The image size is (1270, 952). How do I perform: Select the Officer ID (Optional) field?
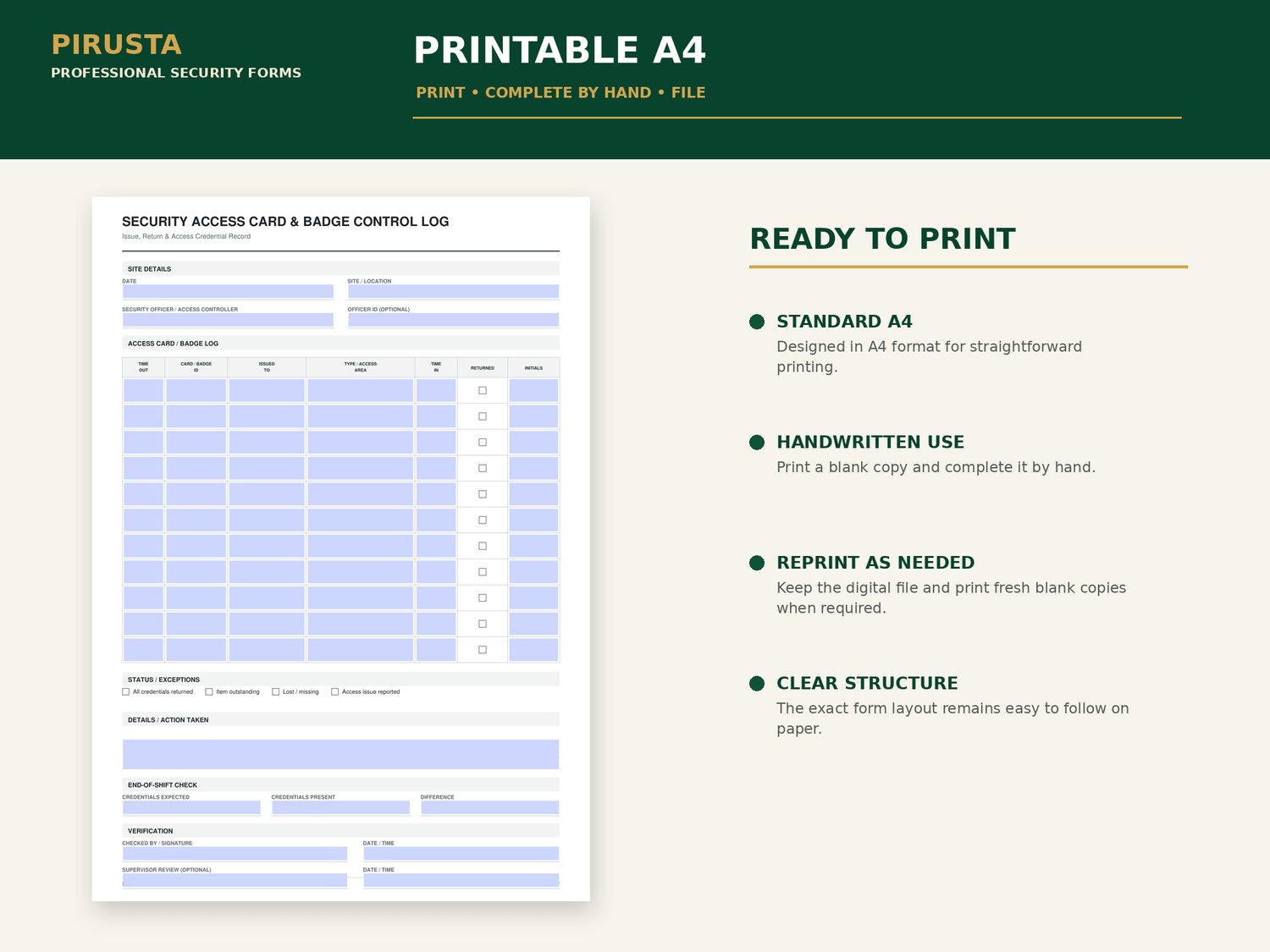pos(453,320)
